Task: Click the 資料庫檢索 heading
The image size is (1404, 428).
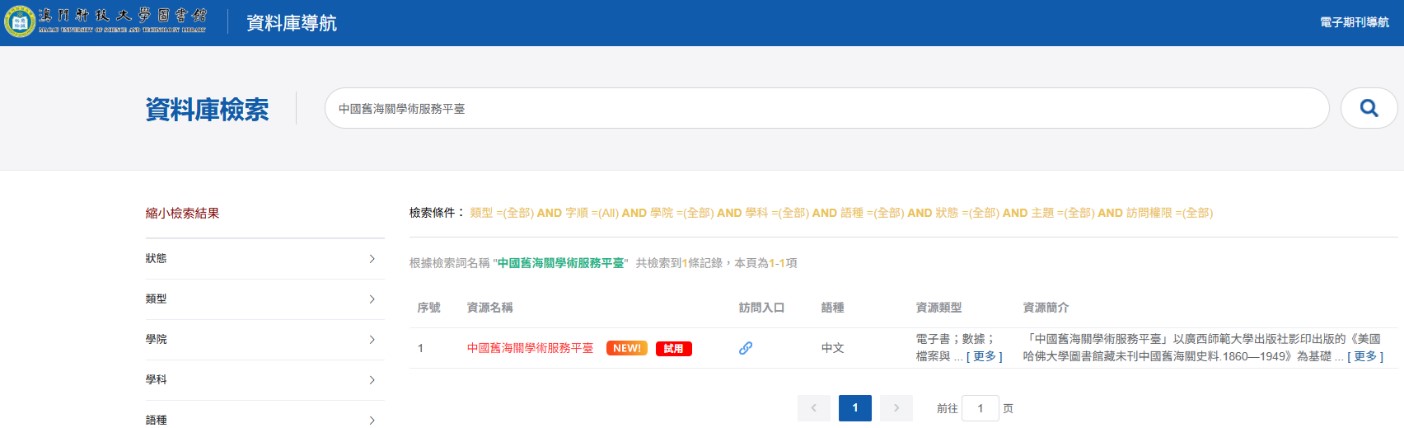Action: click(207, 109)
